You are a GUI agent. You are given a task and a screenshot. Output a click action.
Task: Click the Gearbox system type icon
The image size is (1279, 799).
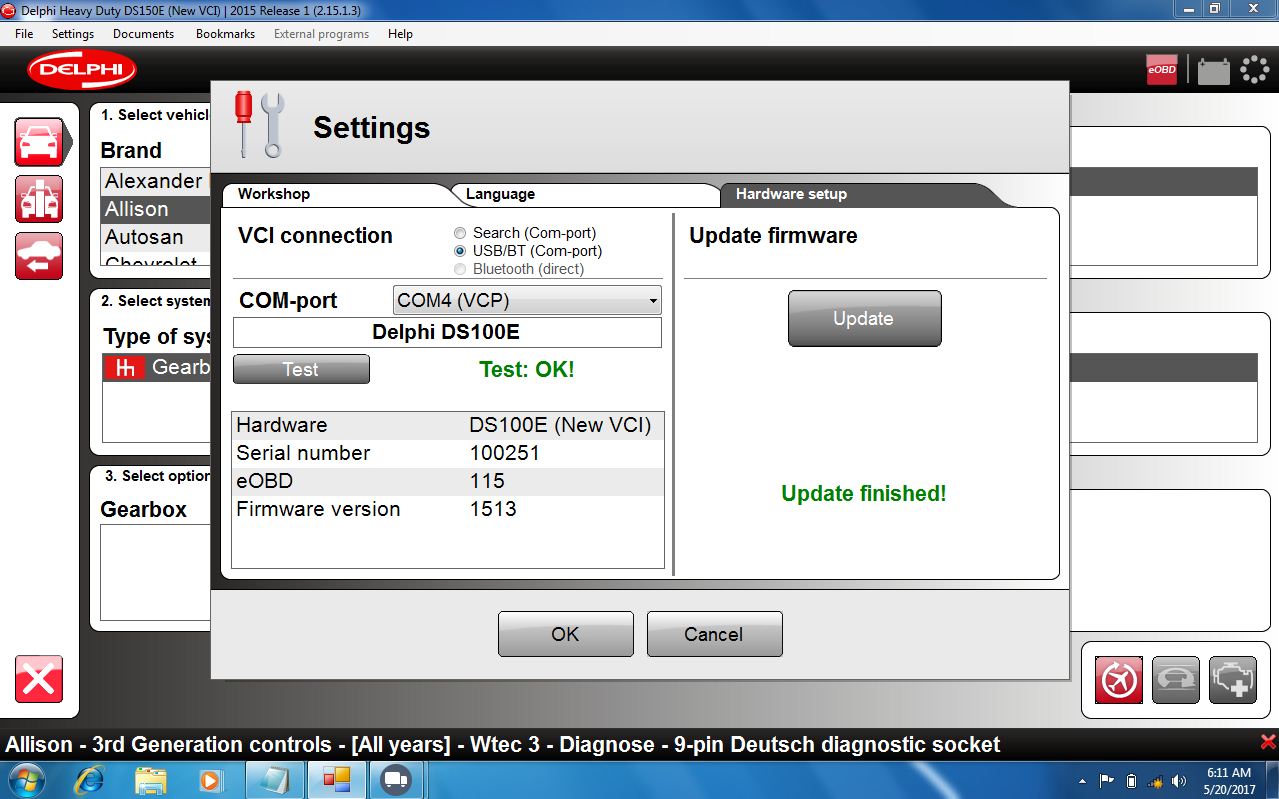[x=125, y=368]
